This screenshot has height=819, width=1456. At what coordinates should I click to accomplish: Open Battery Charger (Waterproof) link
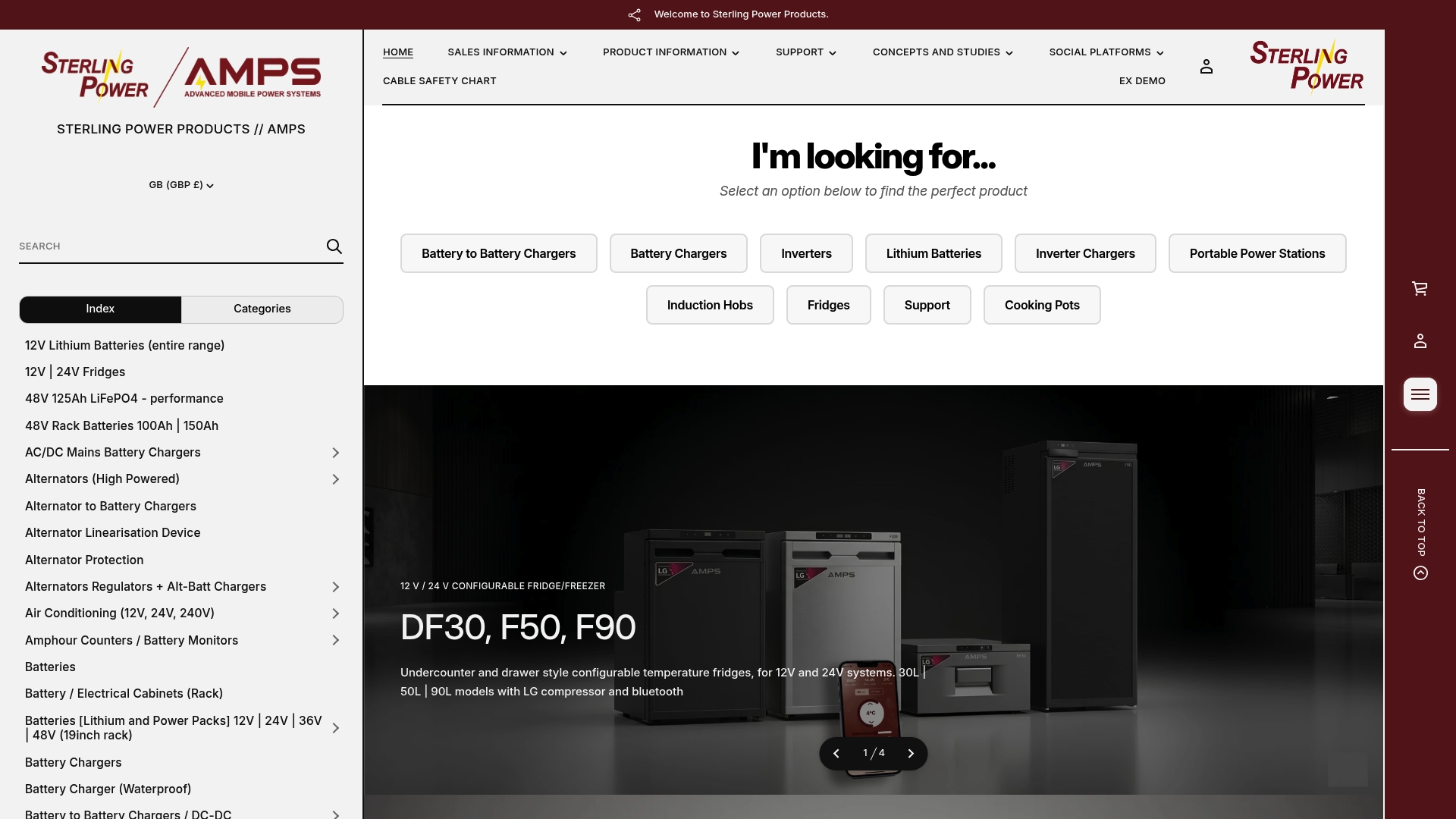[108, 789]
